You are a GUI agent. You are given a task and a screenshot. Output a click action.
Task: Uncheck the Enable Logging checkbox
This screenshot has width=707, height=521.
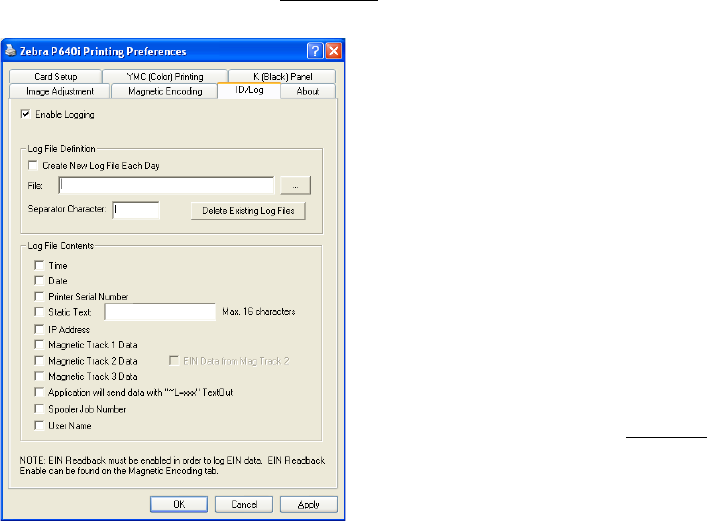point(25,114)
